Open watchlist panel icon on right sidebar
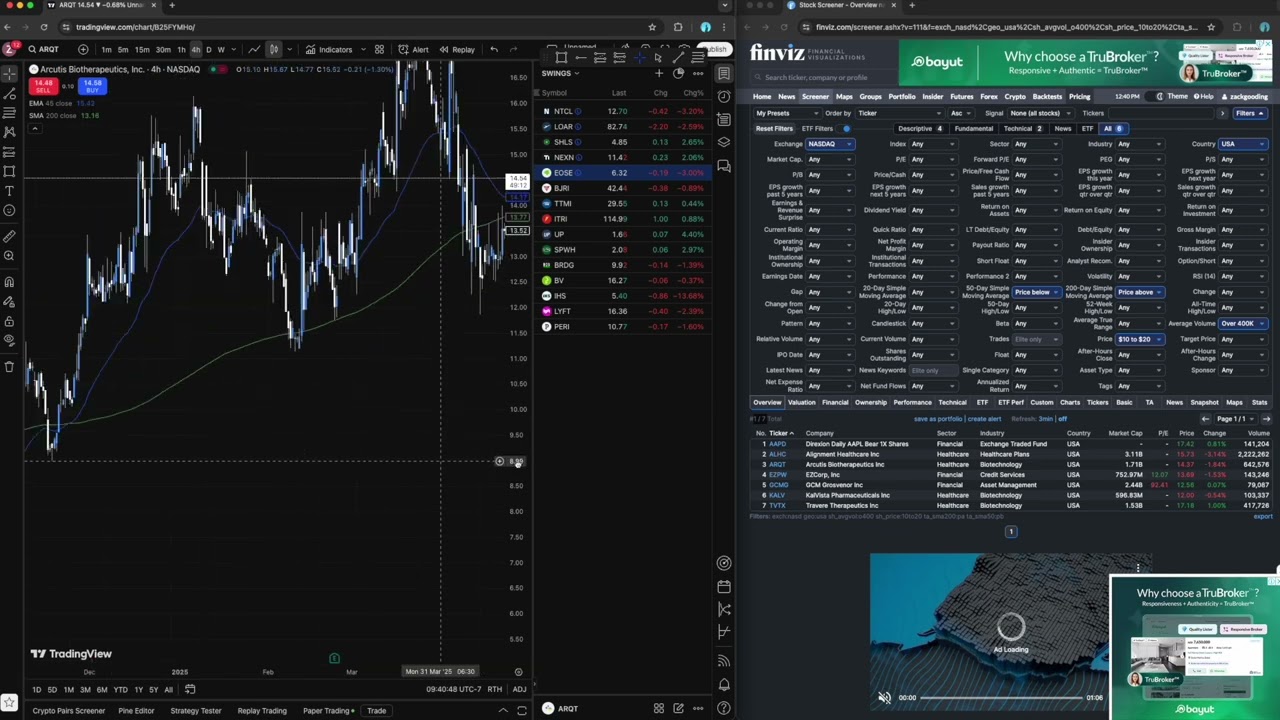Screen dimensions: 1280x720 click(x=724, y=73)
